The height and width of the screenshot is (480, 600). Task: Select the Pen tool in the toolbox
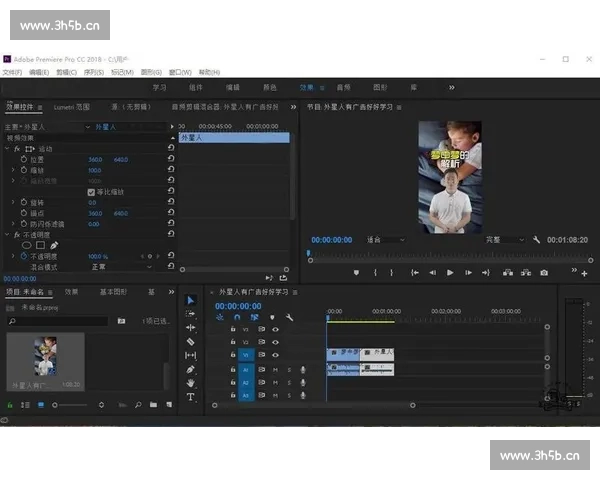tap(191, 369)
